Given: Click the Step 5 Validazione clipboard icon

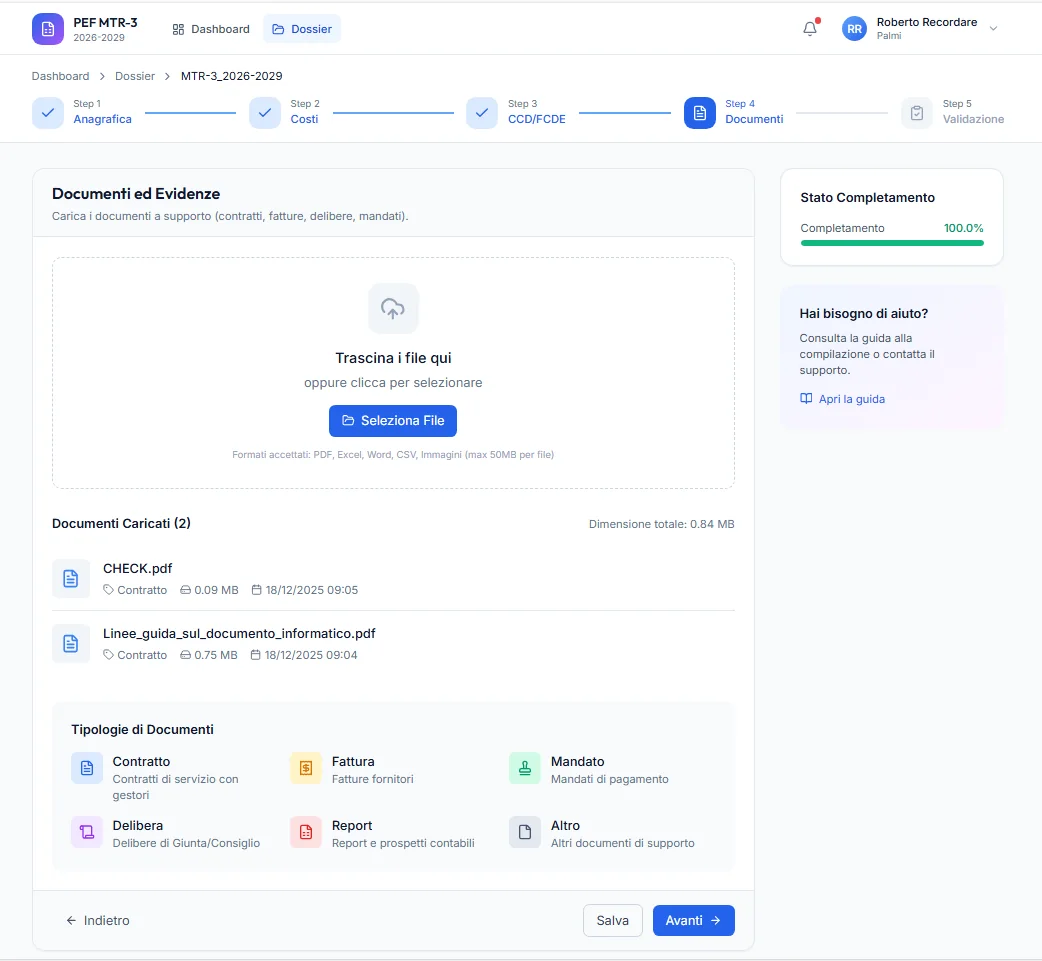Looking at the screenshot, I should (x=917, y=113).
